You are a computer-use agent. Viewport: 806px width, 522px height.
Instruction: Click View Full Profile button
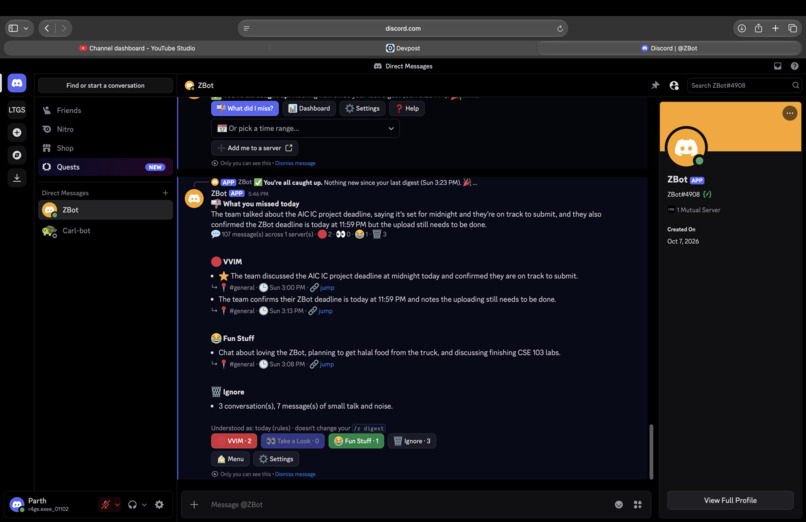(x=730, y=500)
